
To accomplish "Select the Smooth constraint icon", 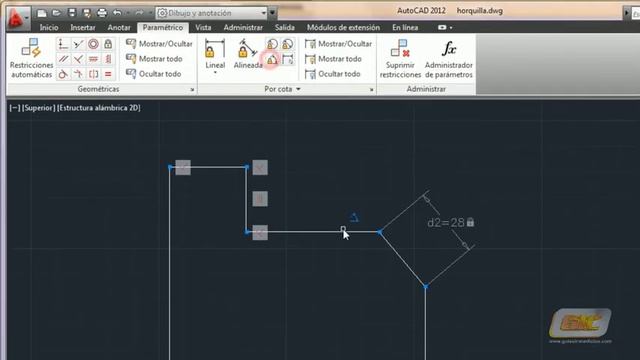I will [78, 74].
